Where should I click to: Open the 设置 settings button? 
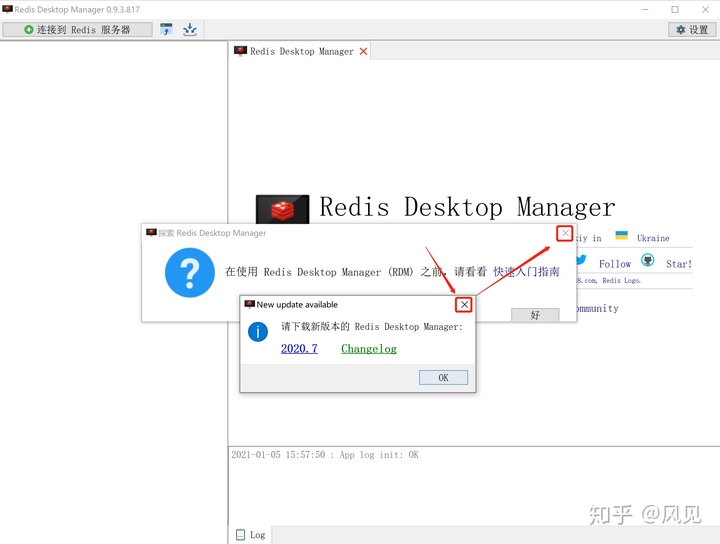pos(692,30)
